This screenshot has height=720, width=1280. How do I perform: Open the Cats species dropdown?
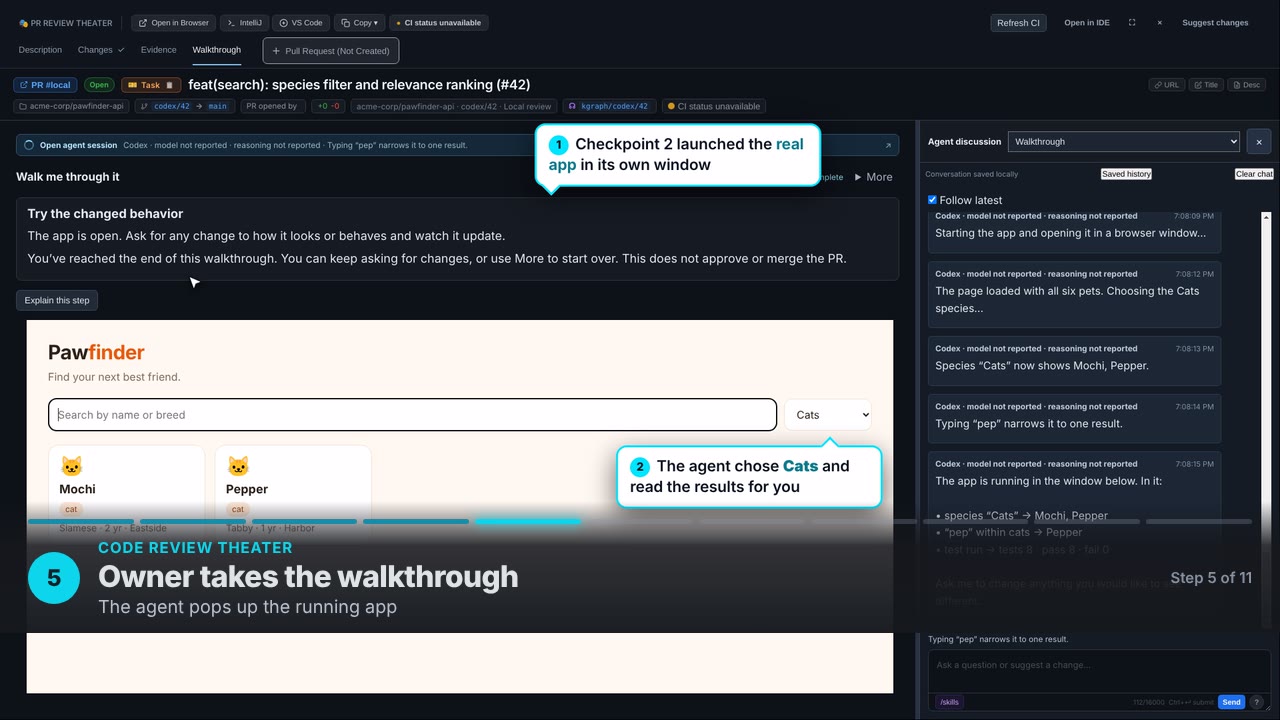827,415
